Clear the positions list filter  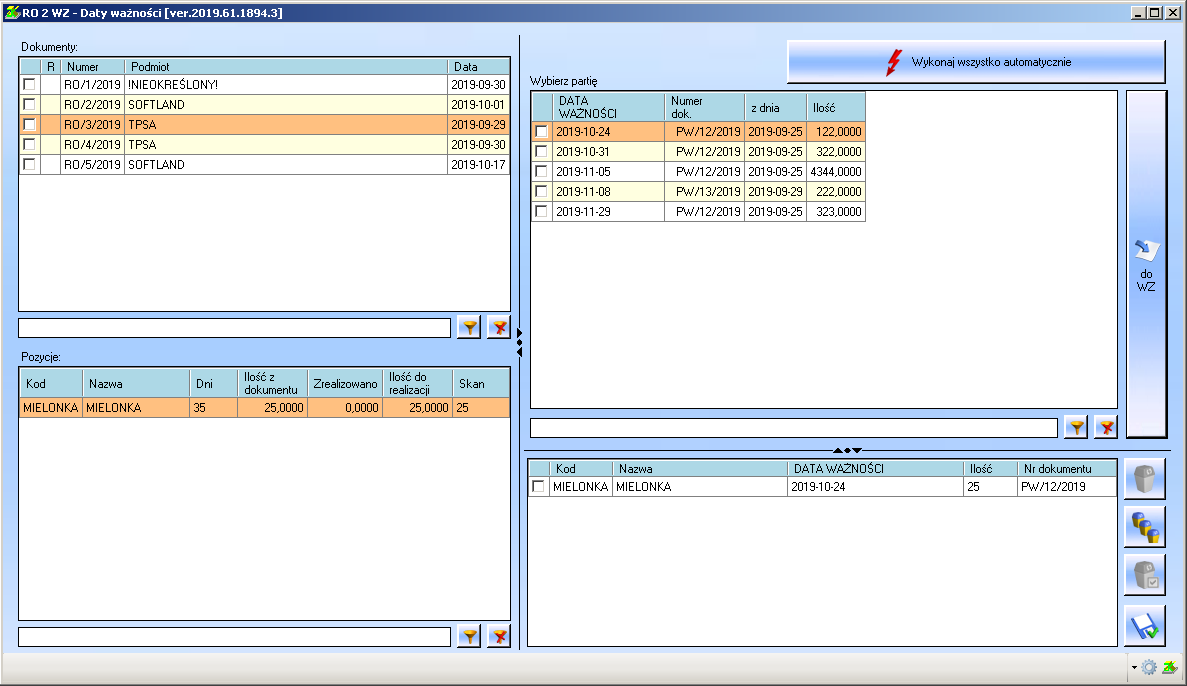pyautogui.click(x=499, y=636)
